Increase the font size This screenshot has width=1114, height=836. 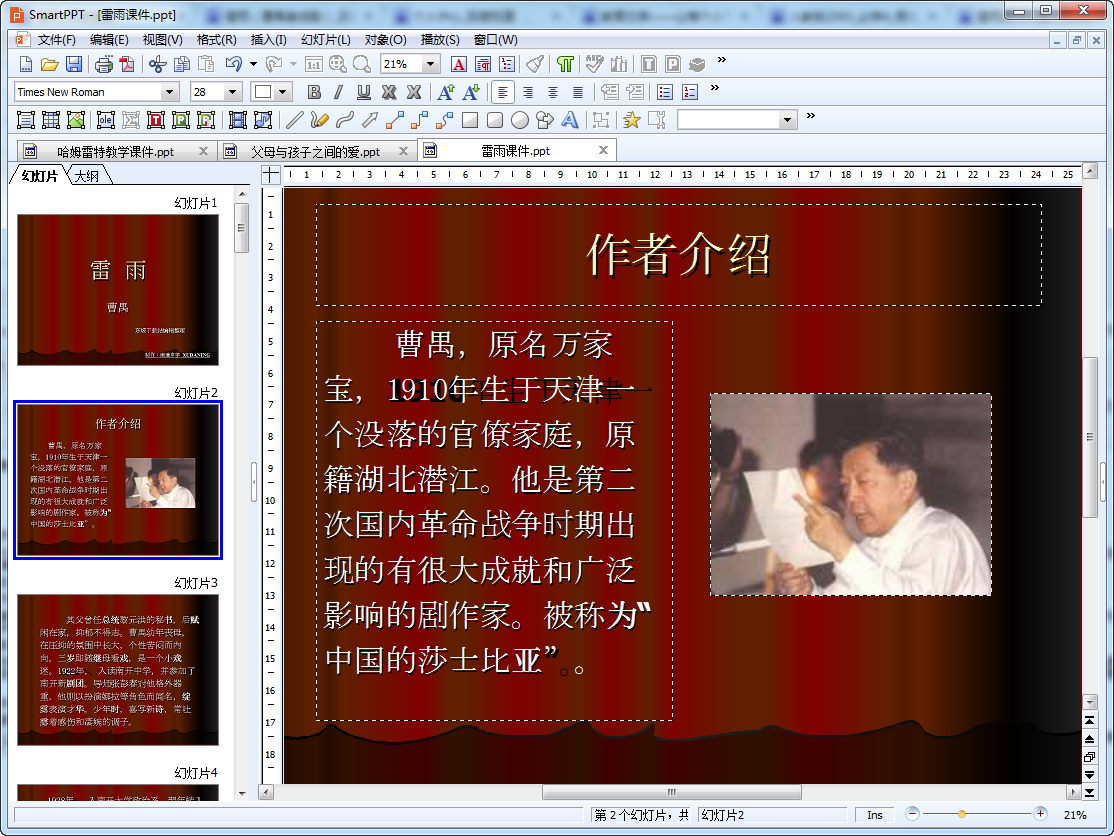tap(445, 92)
